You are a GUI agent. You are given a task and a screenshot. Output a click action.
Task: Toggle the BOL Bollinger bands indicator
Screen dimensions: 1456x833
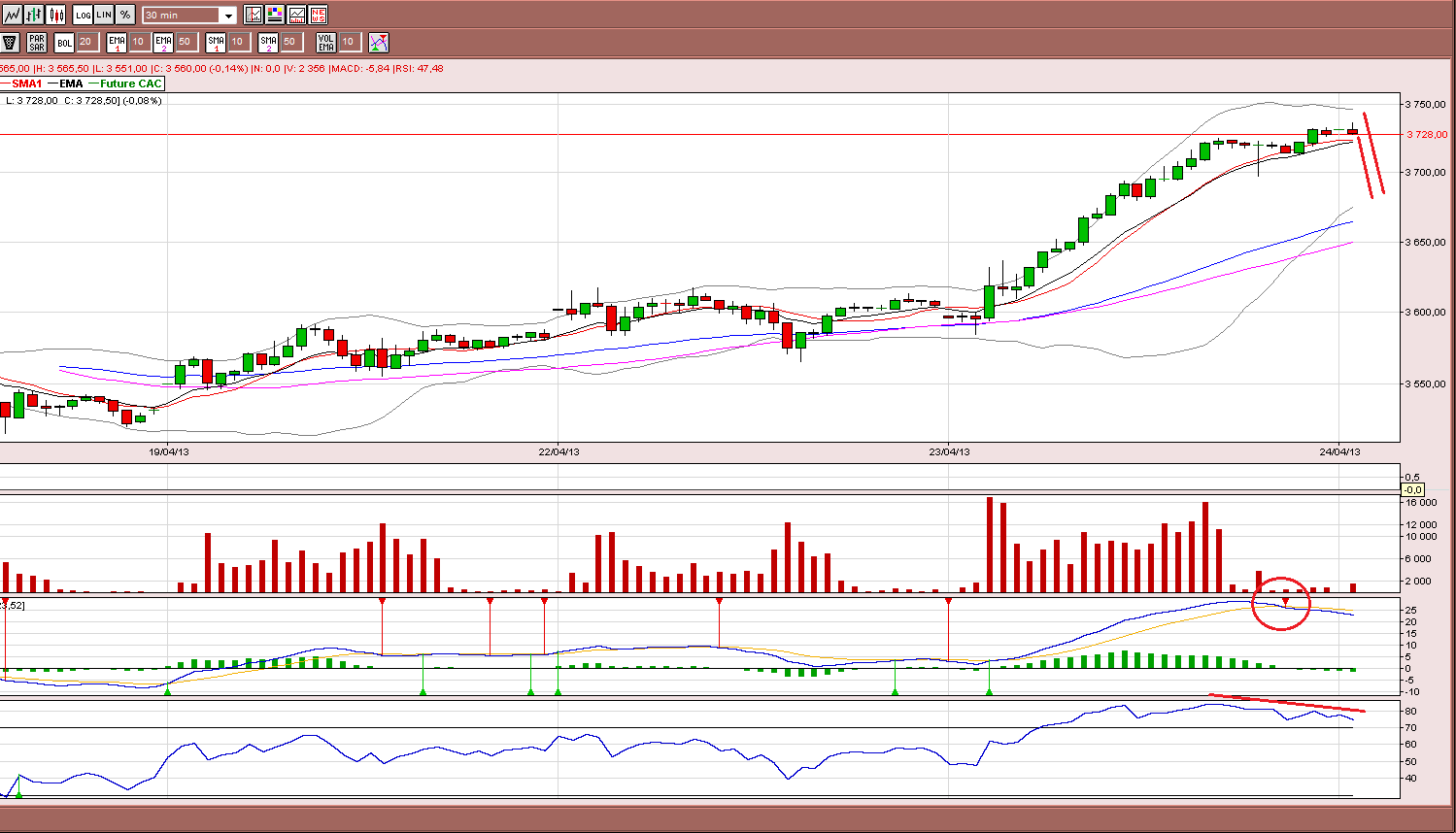[x=64, y=42]
